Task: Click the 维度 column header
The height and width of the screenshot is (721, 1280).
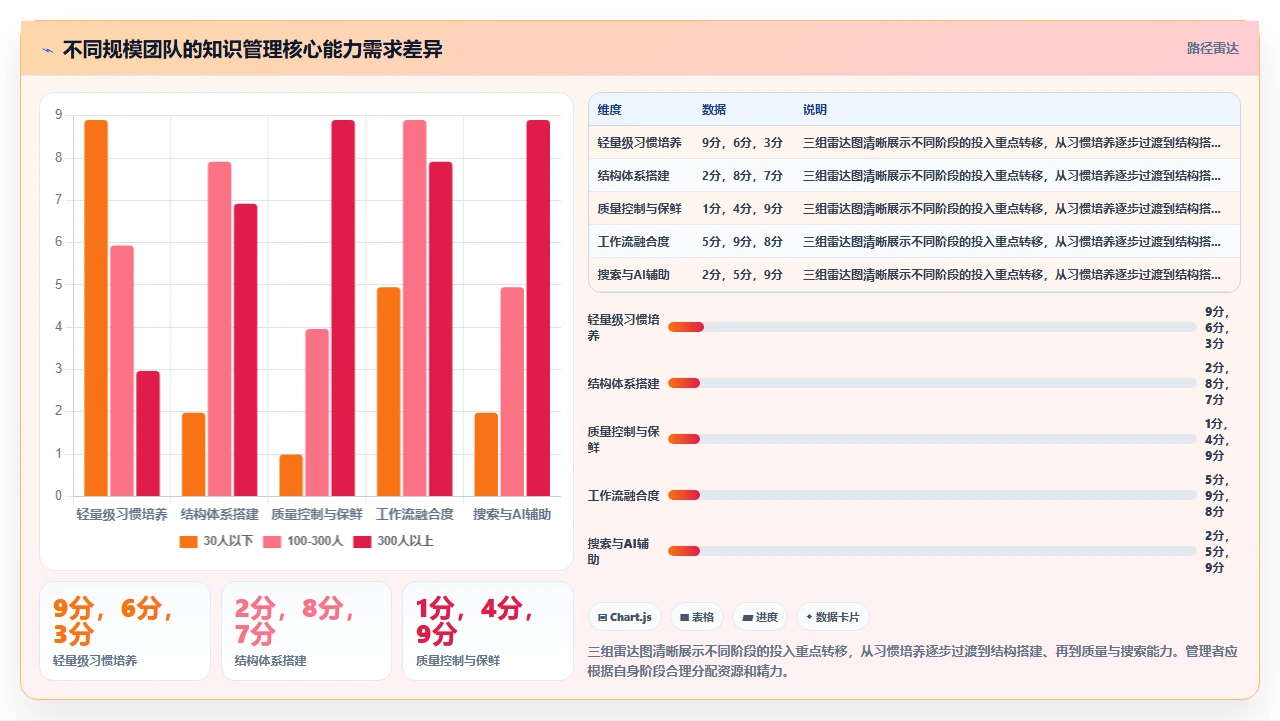Action: [x=609, y=110]
